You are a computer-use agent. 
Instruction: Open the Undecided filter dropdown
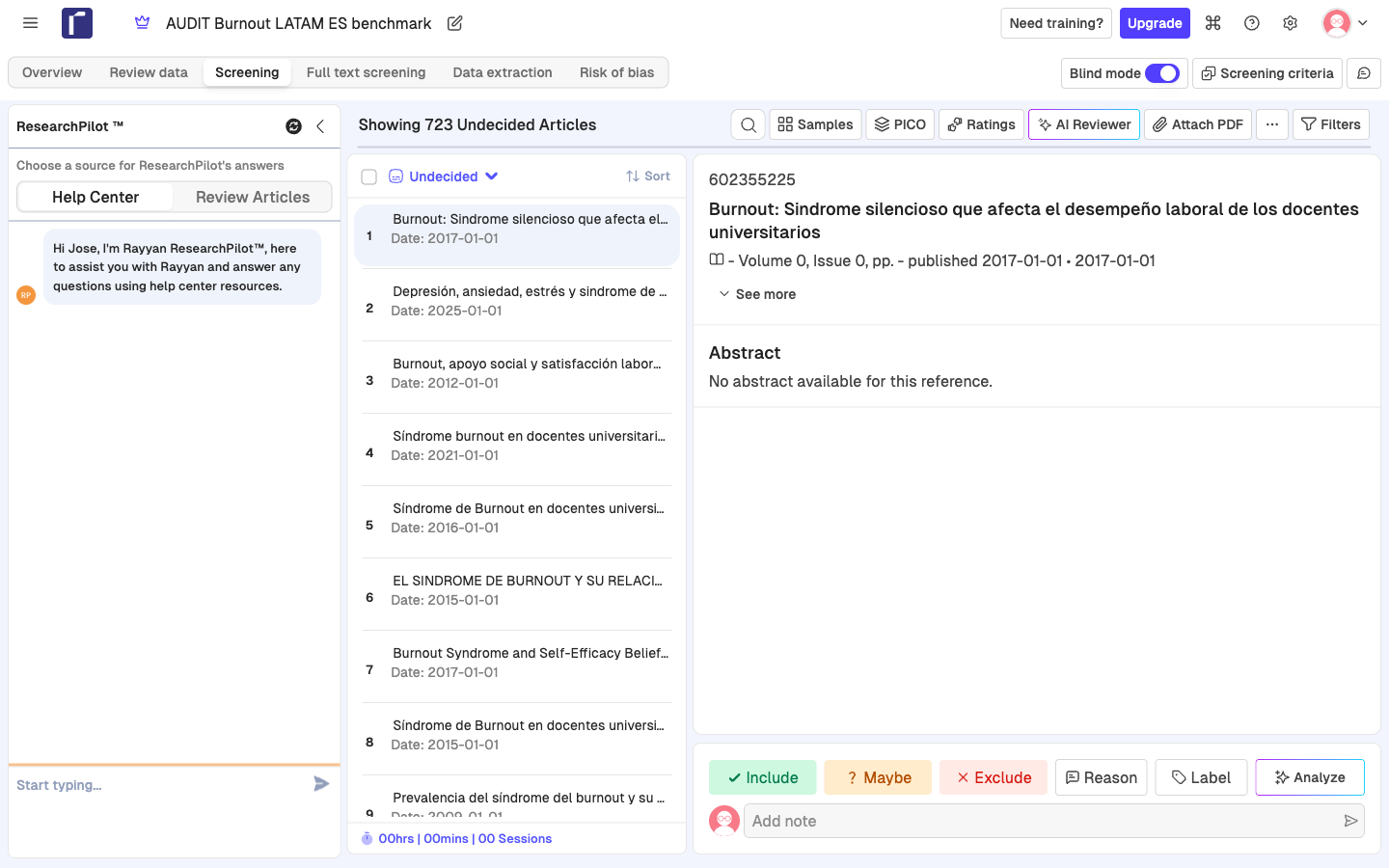[444, 176]
